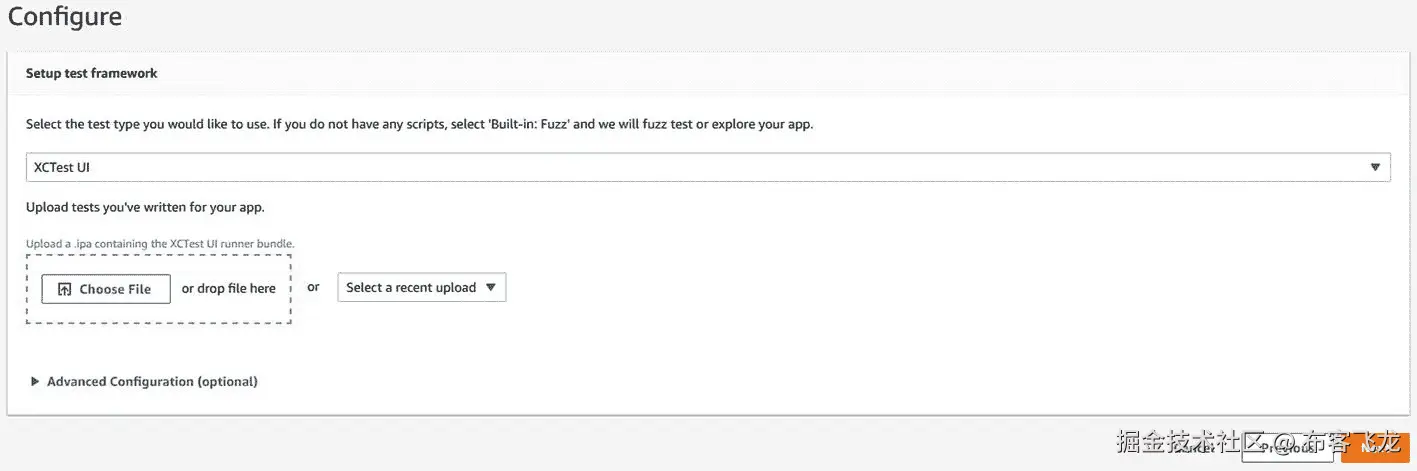The height and width of the screenshot is (471, 1417).
Task: Click the Advanced Configuration (optional) label
Action: coord(152,381)
